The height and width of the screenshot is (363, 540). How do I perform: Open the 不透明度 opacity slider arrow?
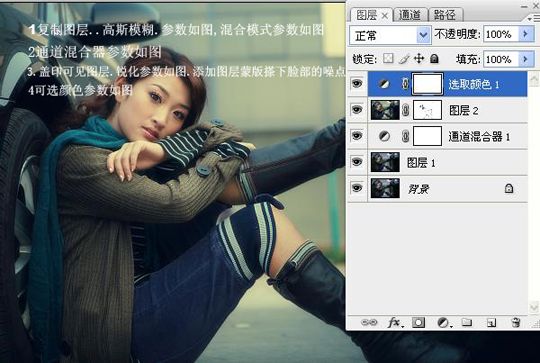526,34
